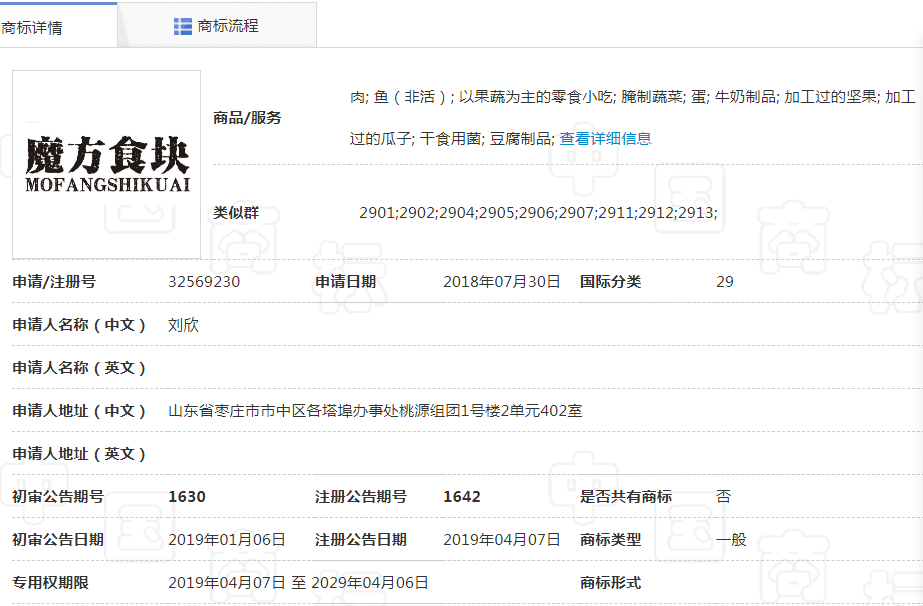Click the 魔方食块 trademark logo image
The width and height of the screenshot is (923, 606).
pyautogui.click(x=107, y=164)
